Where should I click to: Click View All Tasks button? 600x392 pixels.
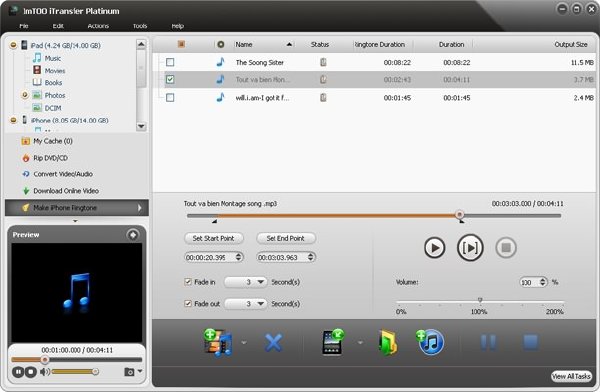571,376
